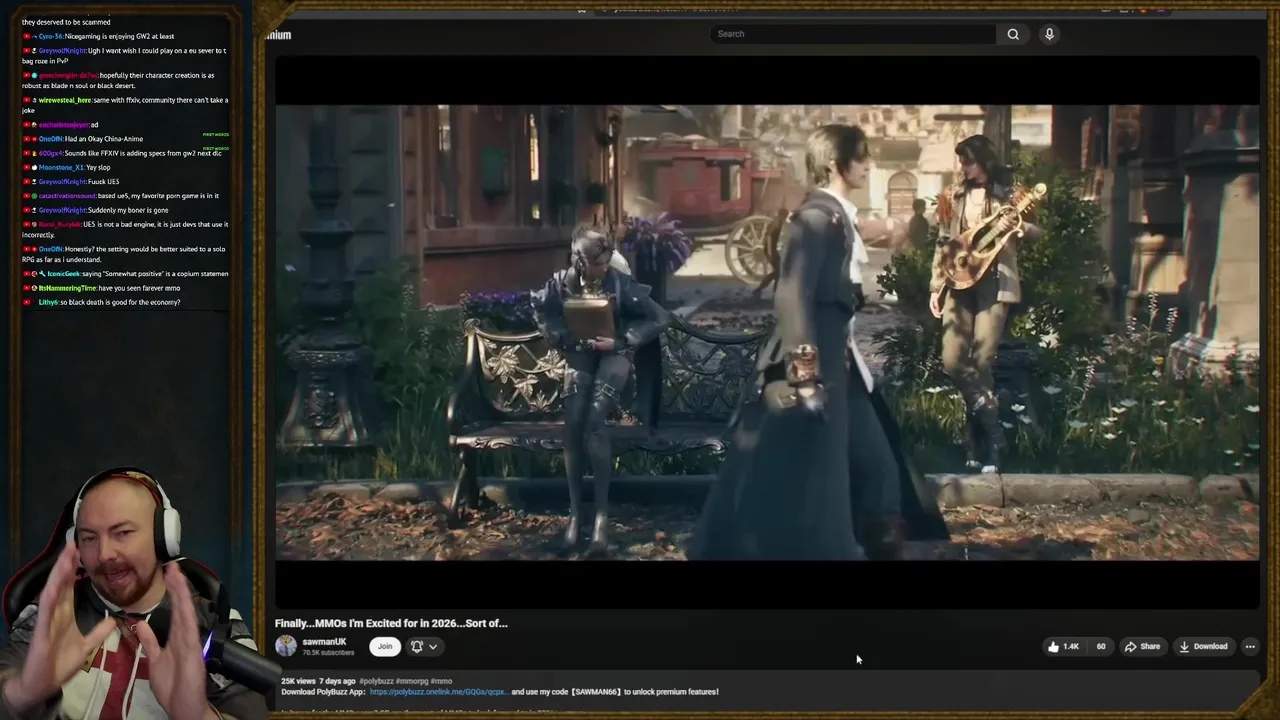The height and width of the screenshot is (720, 1280).
Task: Click chat message from ItsHammeringTime
Action: click(x=102, y=288)
